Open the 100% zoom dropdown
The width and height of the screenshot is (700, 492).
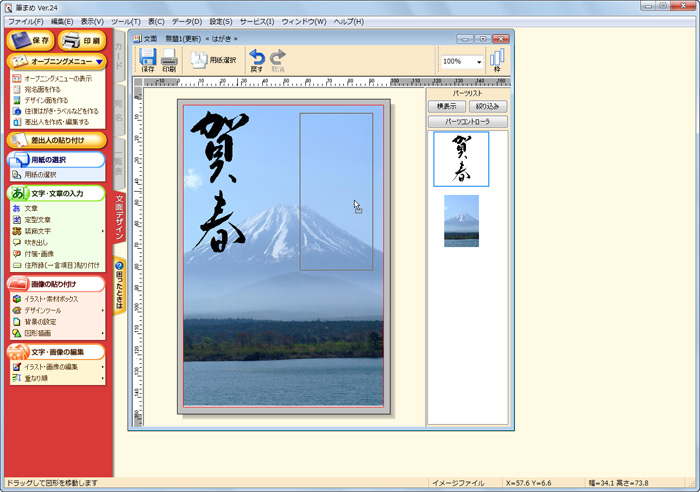[480, 61]
